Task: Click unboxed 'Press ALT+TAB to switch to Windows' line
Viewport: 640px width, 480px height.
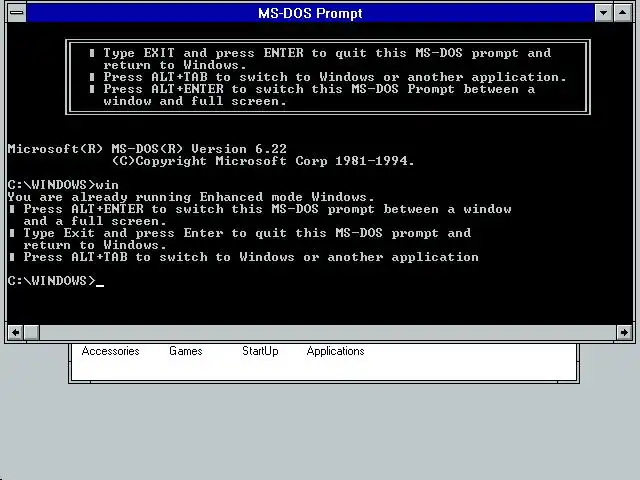Action: point(244,257)
